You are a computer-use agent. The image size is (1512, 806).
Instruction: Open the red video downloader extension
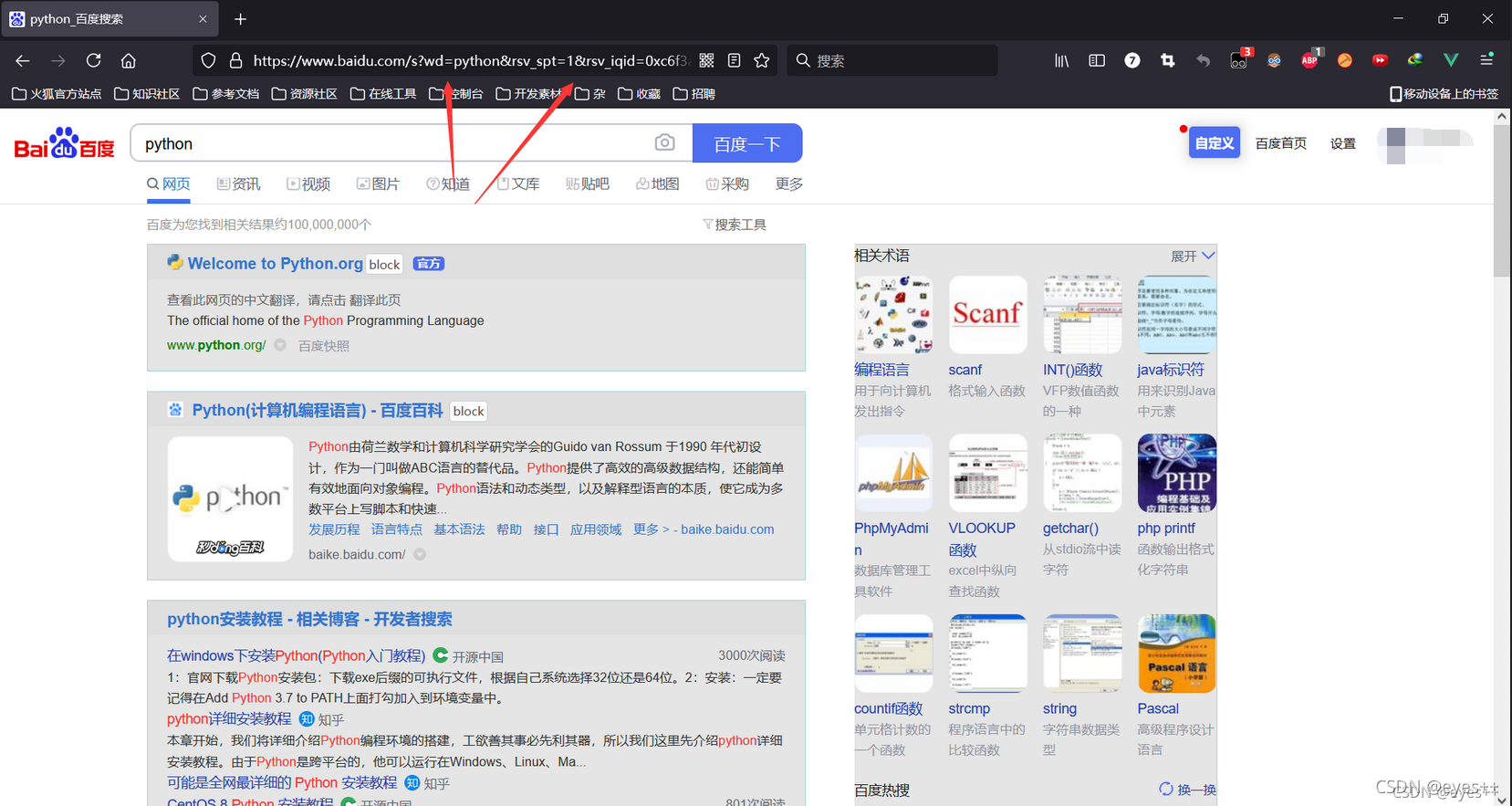(1380, 60)
